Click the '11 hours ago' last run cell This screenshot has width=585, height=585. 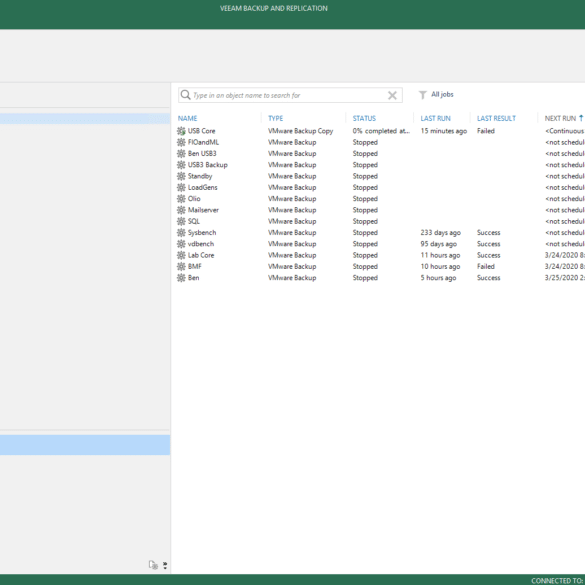pyautogui.click(x=440, y=255)
